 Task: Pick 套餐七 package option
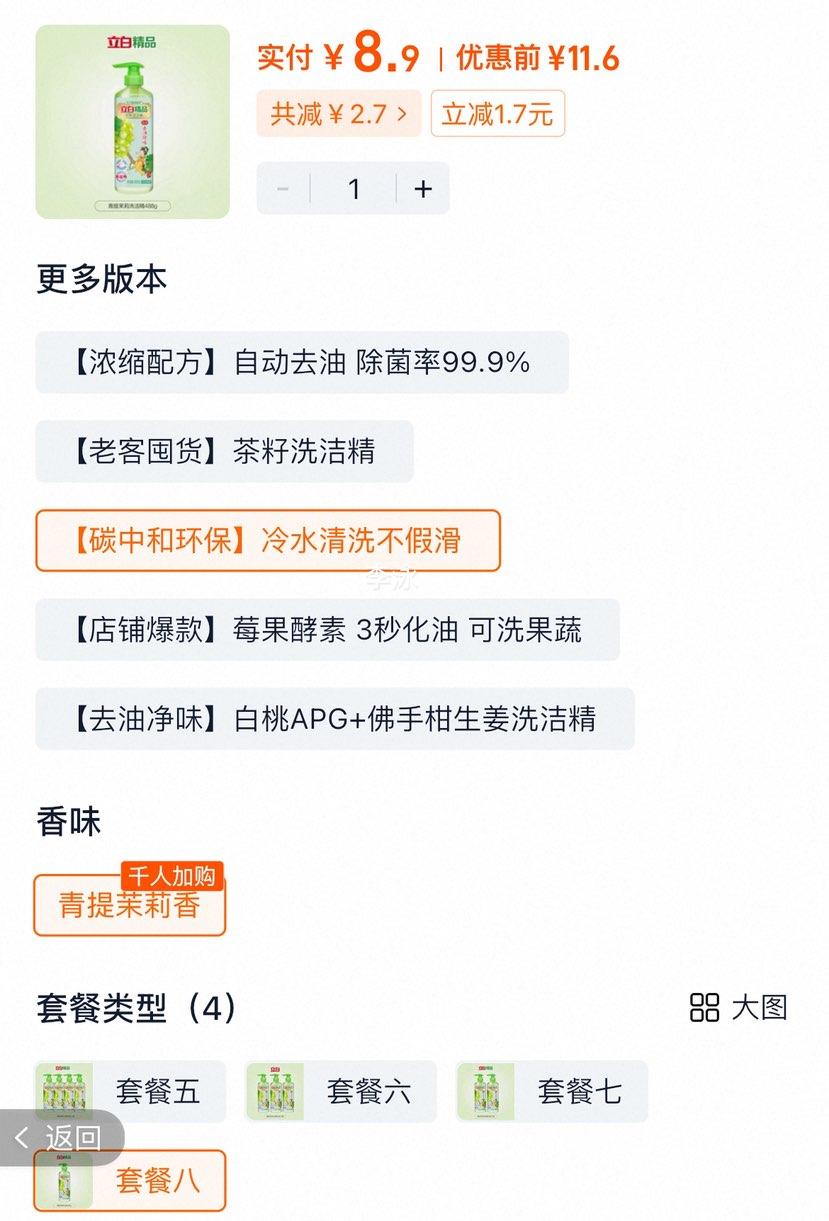click(x=552, y=1091)
